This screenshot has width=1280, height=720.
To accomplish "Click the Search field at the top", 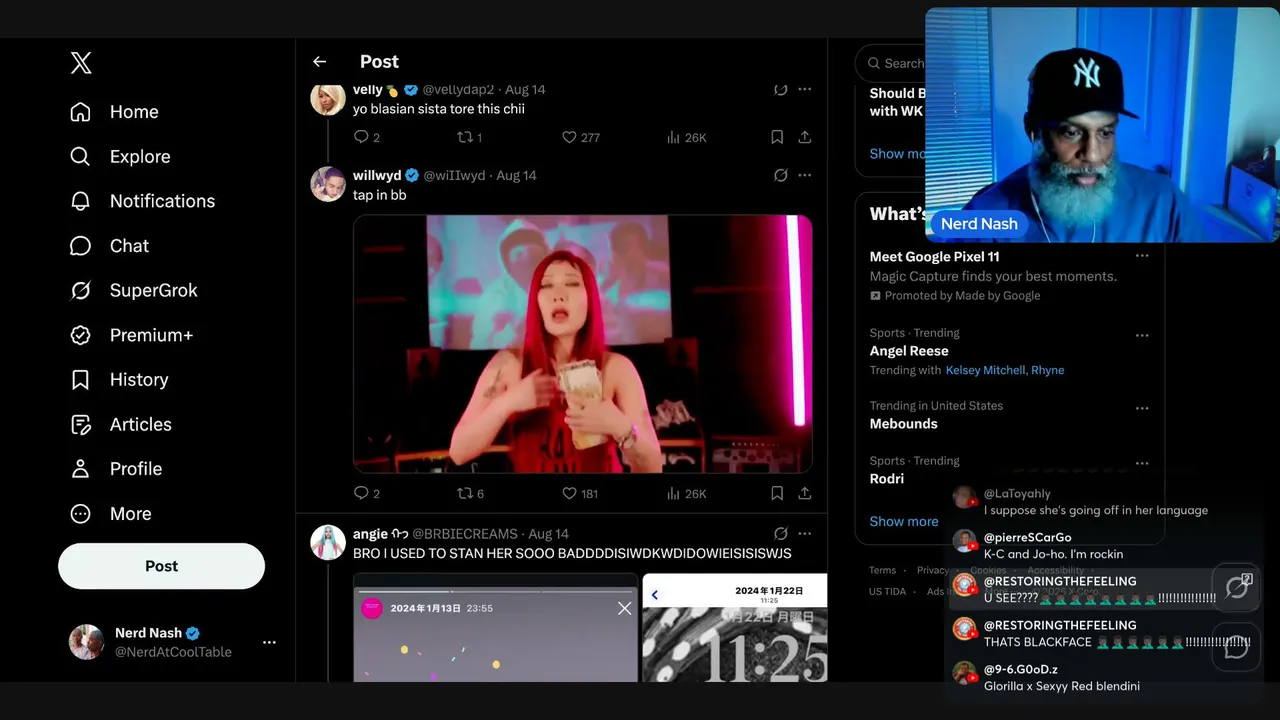I will [890, 63].
